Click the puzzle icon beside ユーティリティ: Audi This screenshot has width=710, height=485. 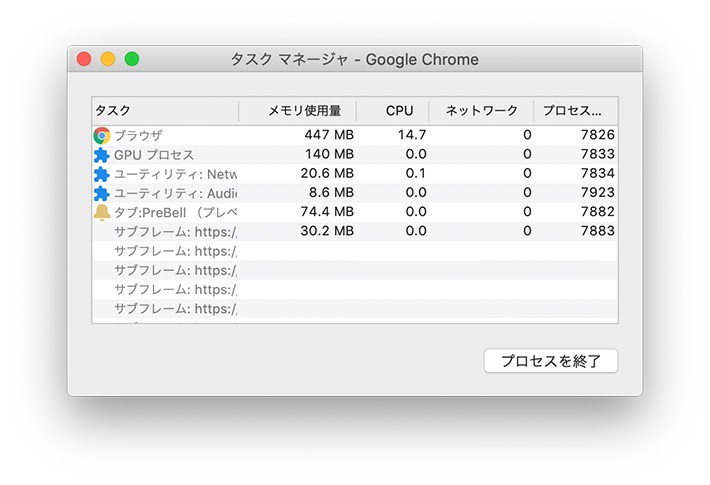[x=101, y=193]
